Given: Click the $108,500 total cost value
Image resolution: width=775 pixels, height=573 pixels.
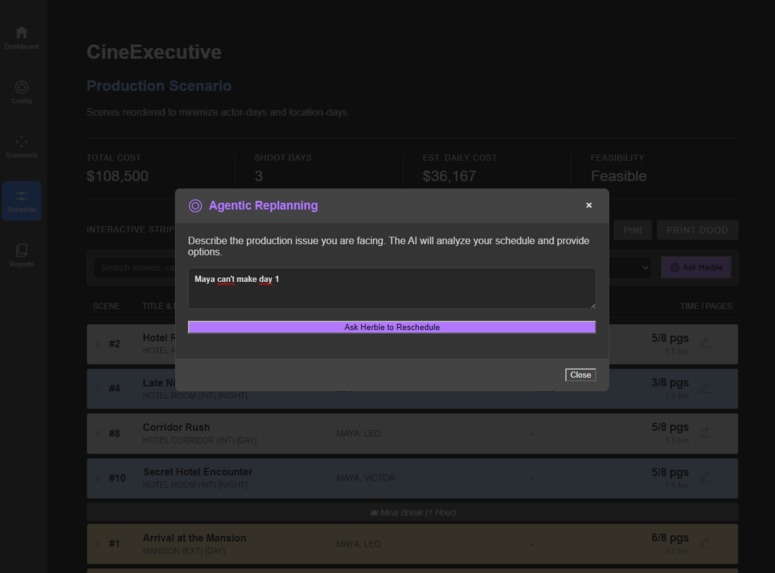Looking at the screenshot, I should point(117,176).
